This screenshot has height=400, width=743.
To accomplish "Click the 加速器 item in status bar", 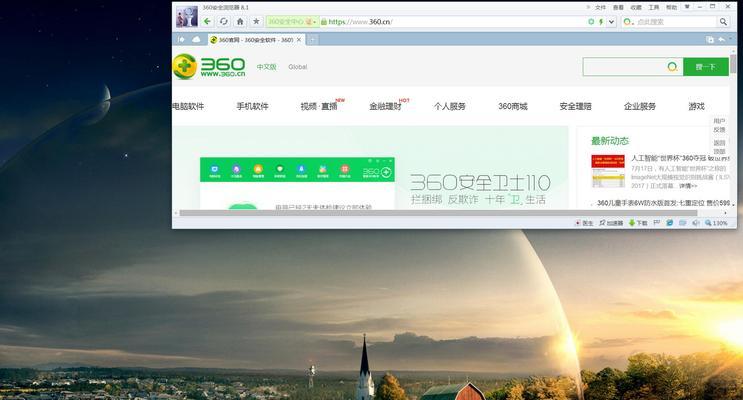I will point(611,223).
